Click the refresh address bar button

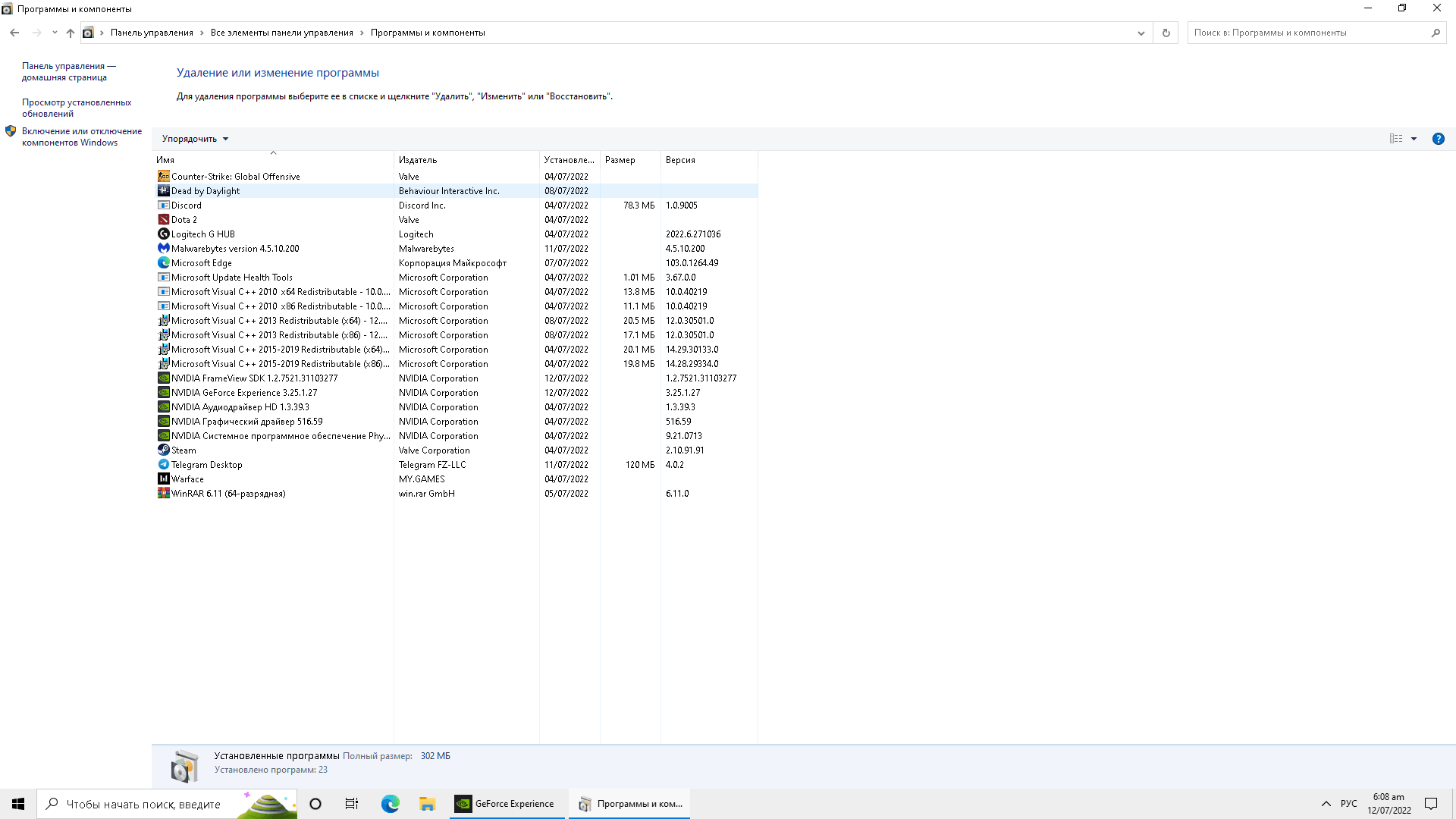coord(1166,33)
